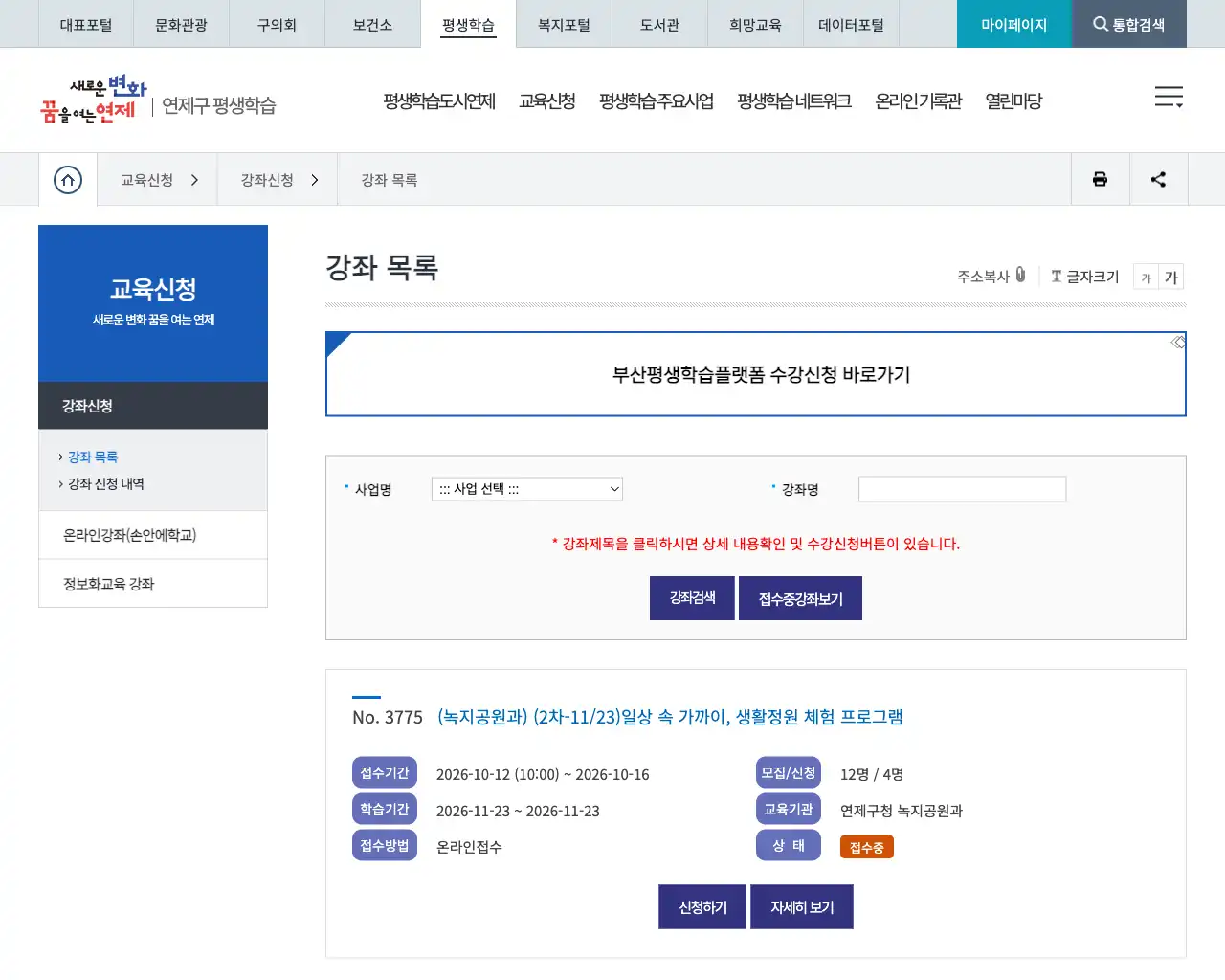Select sidebar item 강좌 목록
1225x980 pixels.
93,457
